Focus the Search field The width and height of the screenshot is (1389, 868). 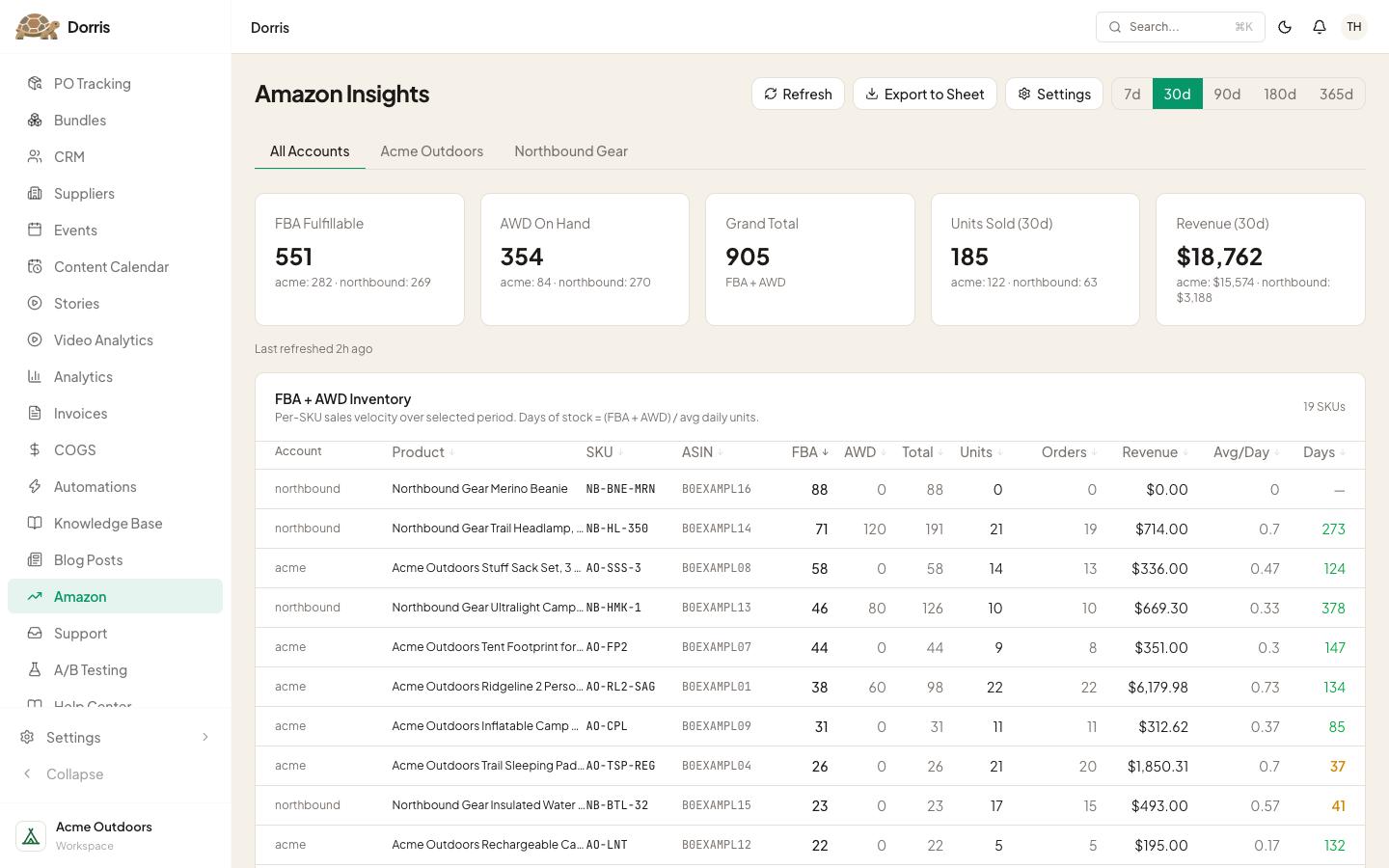(1181, 27)
